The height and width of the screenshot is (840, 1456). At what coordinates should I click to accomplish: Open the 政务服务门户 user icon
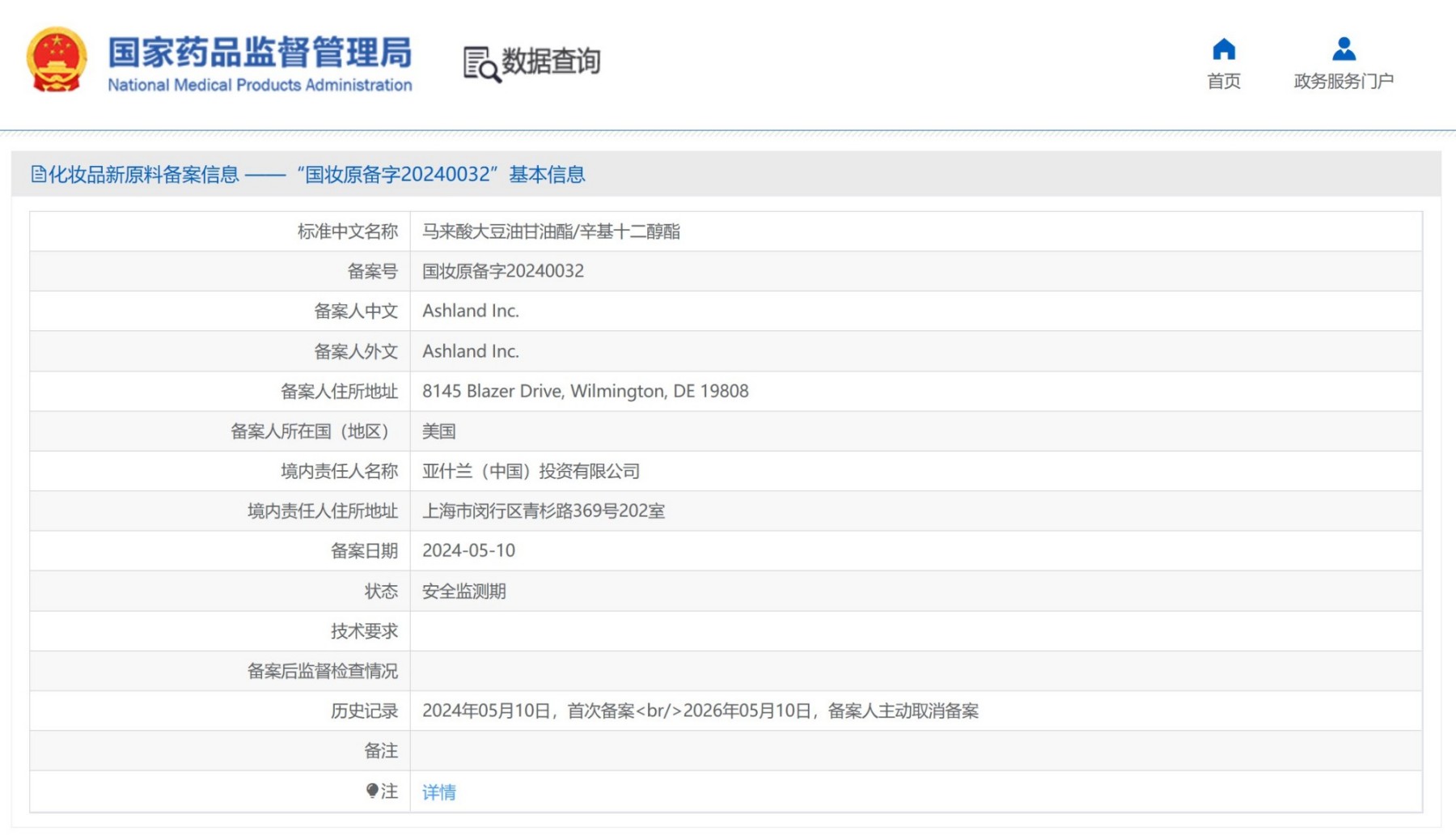click(x=1344, y=49)
